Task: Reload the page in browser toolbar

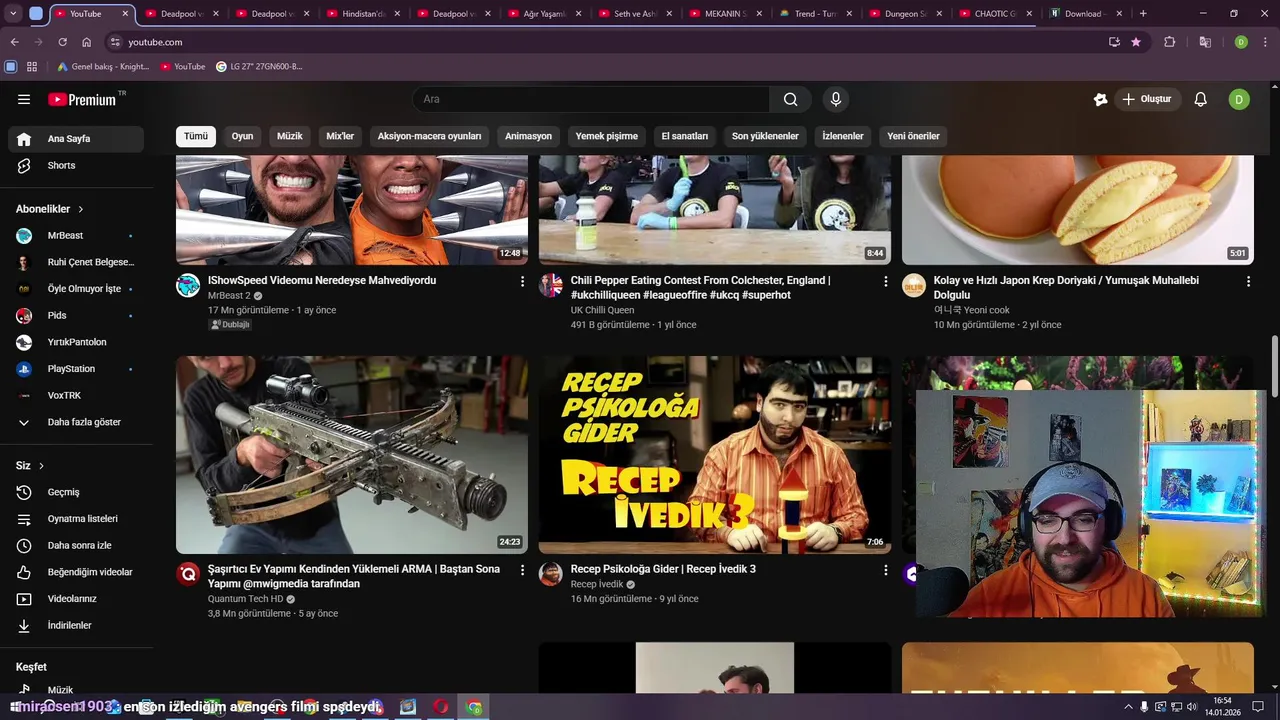Action: click(62, 42)
